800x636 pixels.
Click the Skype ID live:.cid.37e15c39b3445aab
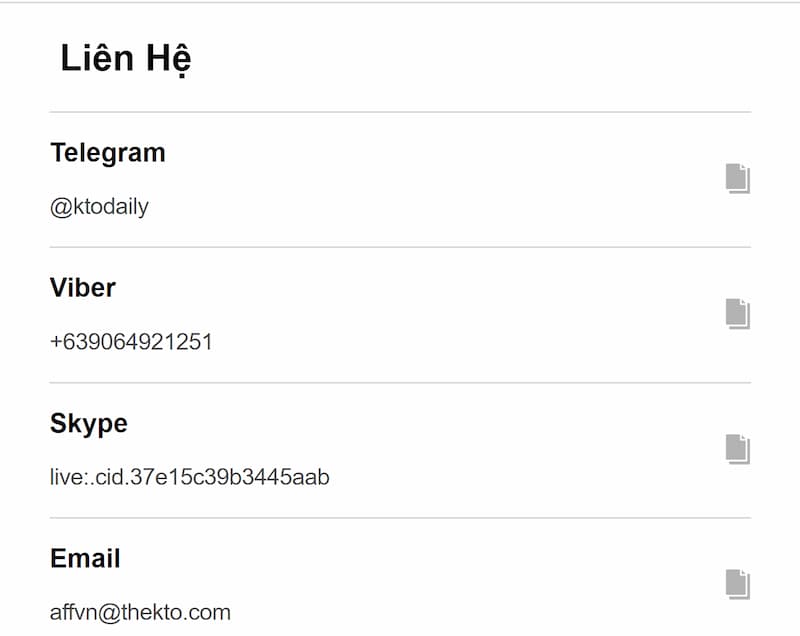click(190, 477)
